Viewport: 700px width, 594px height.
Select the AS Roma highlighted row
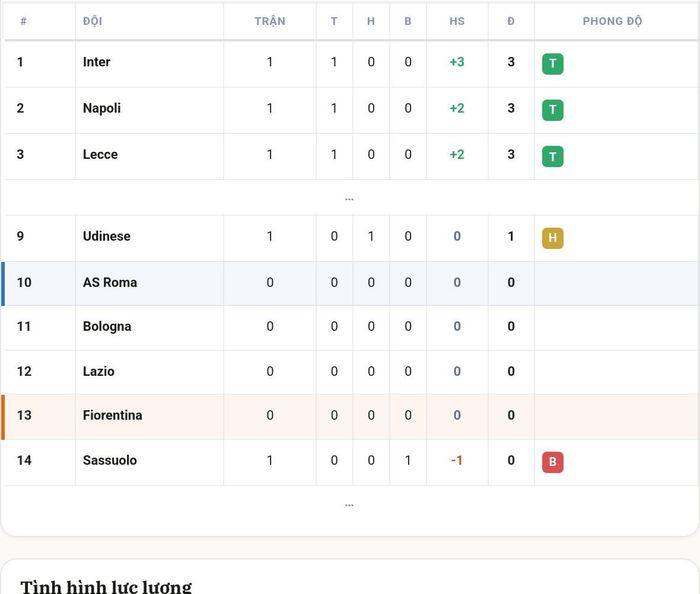[350, 283]
